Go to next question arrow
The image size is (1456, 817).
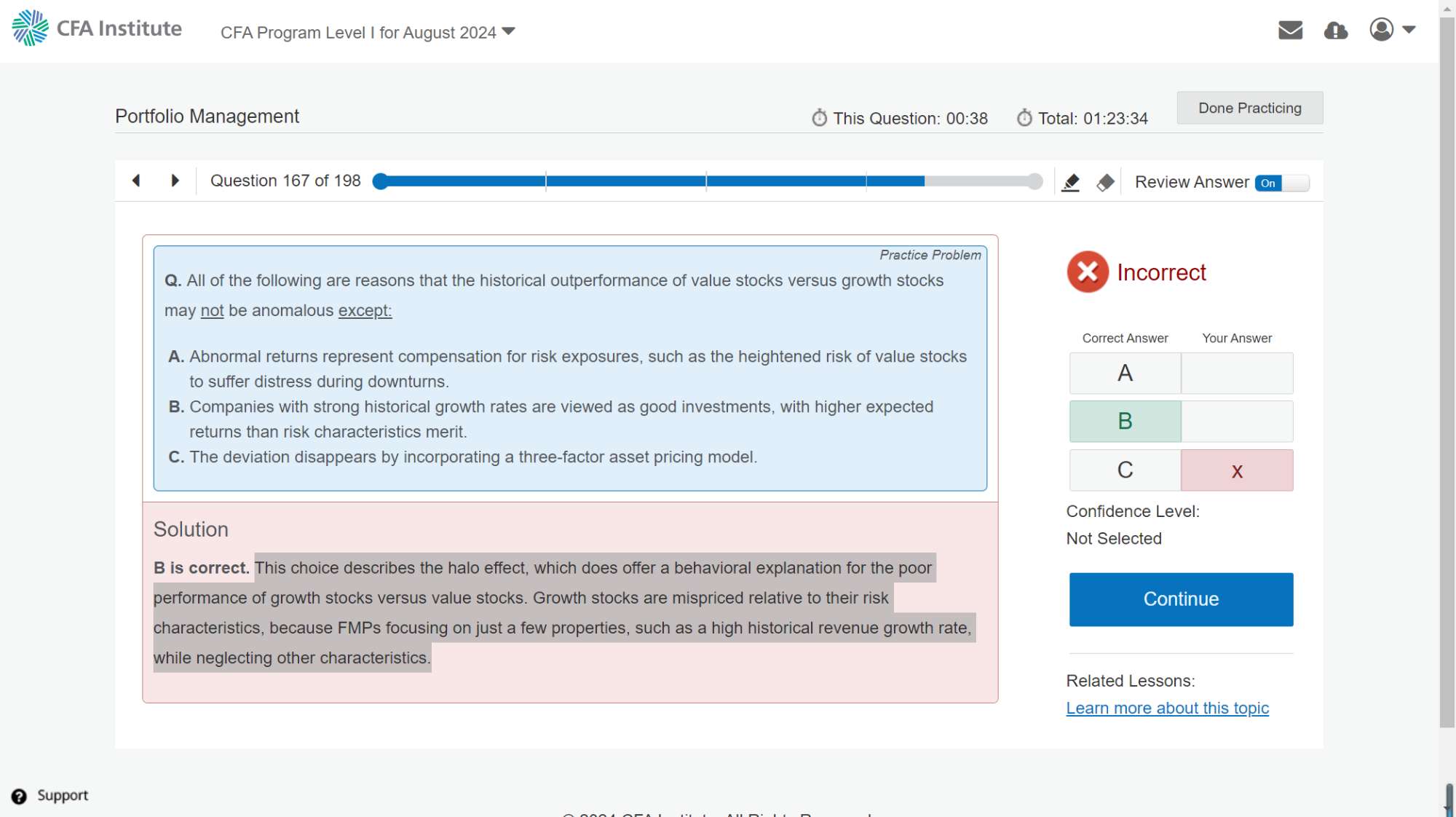click(175, 181)
